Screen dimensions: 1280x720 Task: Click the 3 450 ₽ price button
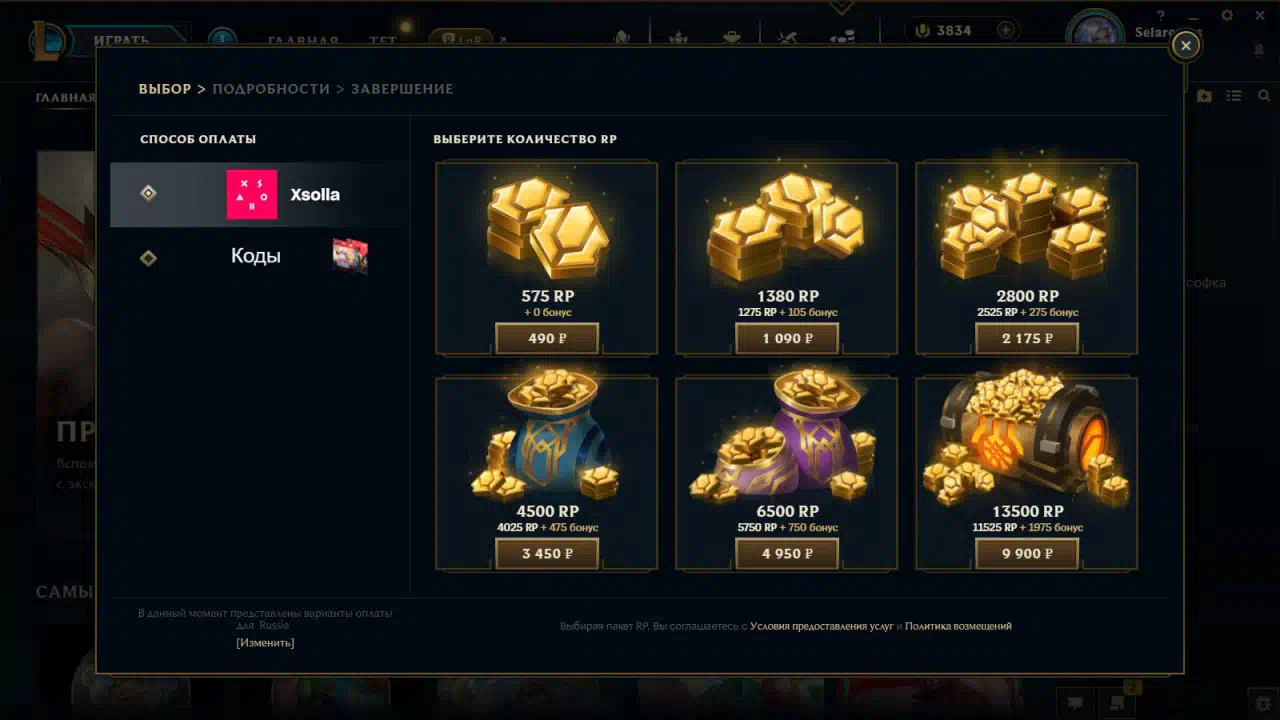tap(547, 553)
